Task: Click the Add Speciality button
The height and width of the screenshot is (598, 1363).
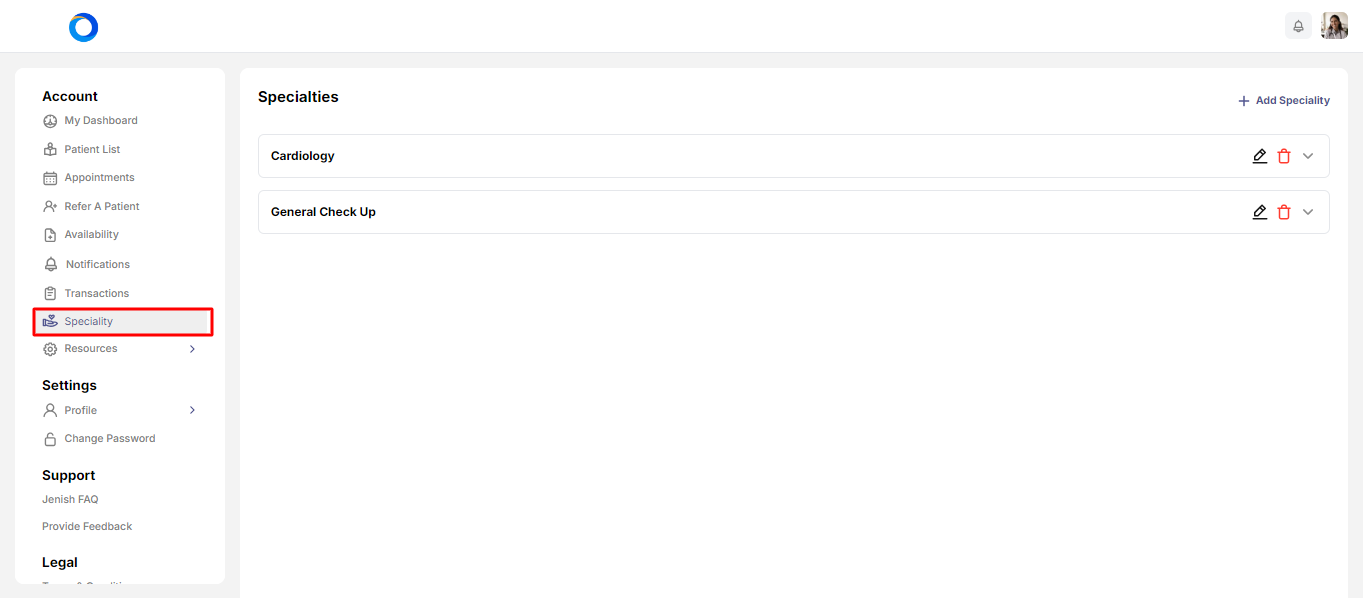Action: pyautogui.click(x=1284, y=100)
